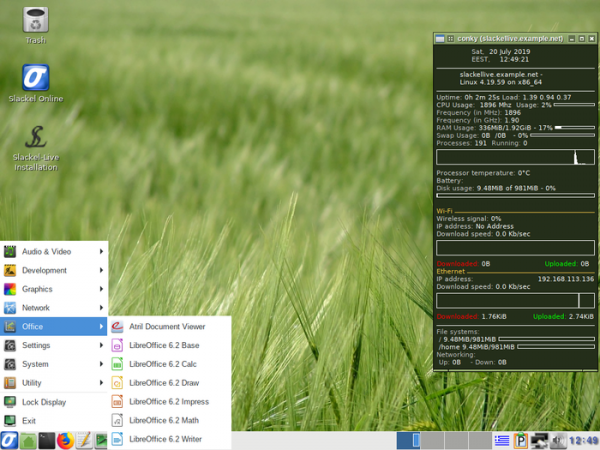The width and height of the screenshot is (600, 450).
Task: Switch to the second workspace in pager
Action: coord(430,440)
